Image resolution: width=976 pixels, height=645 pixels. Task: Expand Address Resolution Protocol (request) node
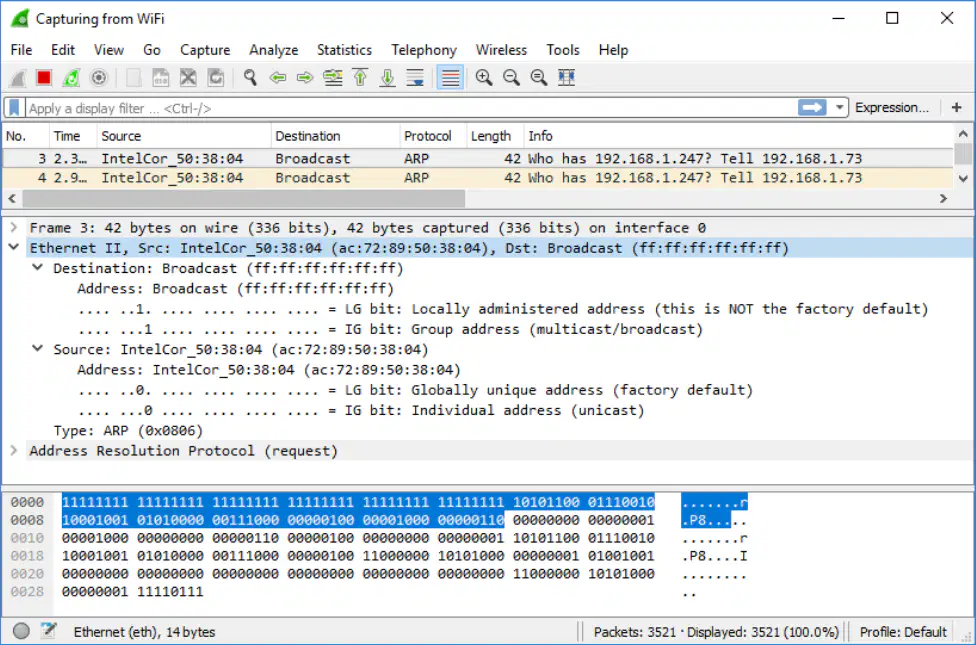point(14,451)
